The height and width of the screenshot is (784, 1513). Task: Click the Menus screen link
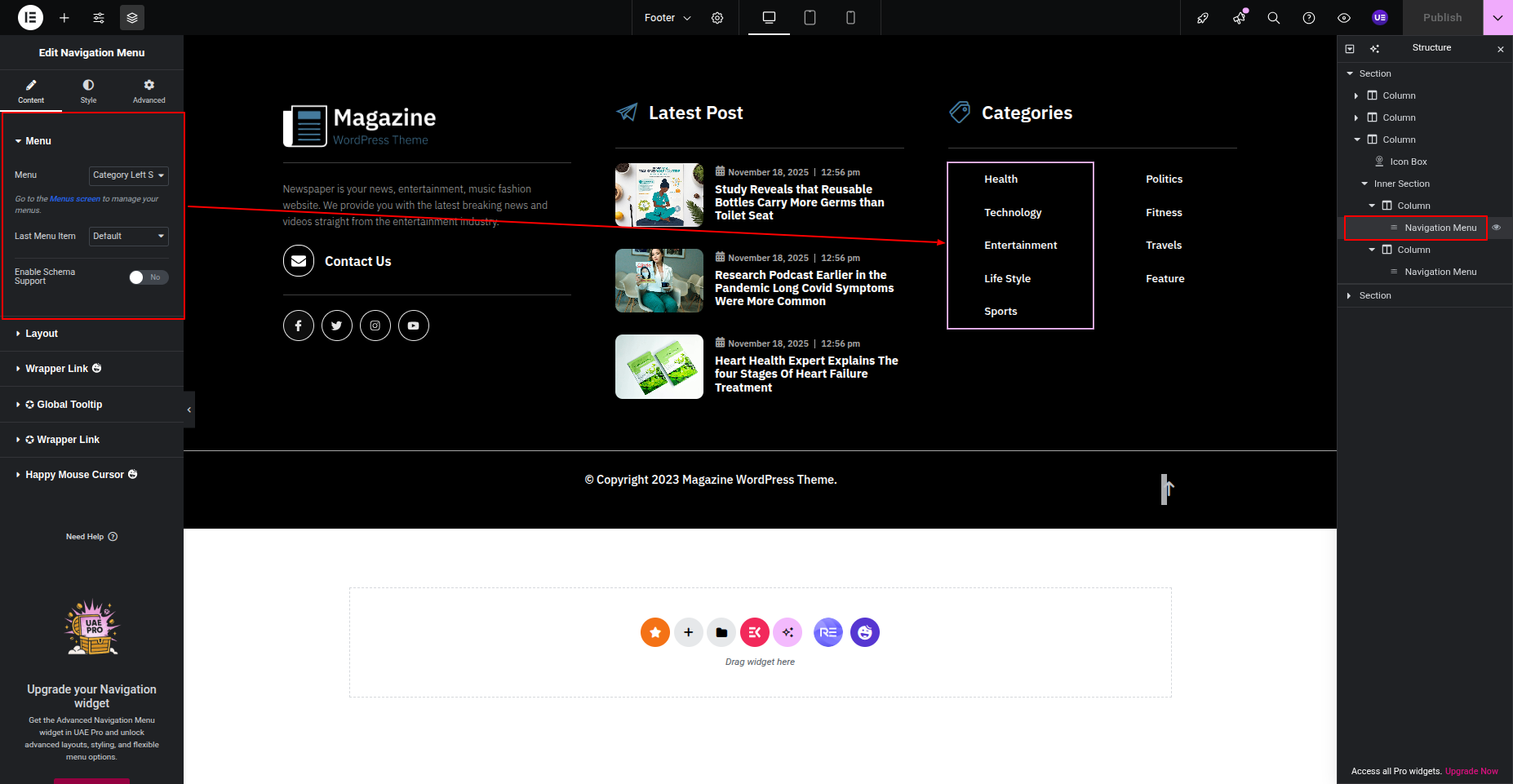pos(75,199)
